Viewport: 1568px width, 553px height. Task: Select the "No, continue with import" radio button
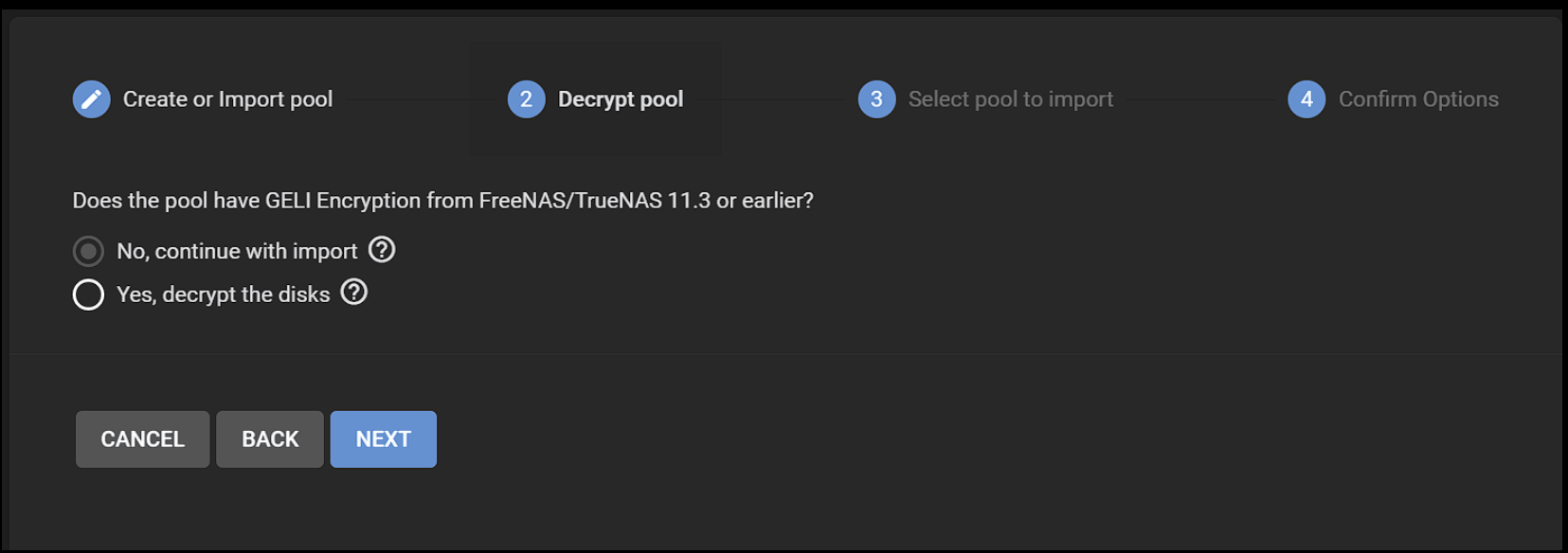click(x=88, y=251)
